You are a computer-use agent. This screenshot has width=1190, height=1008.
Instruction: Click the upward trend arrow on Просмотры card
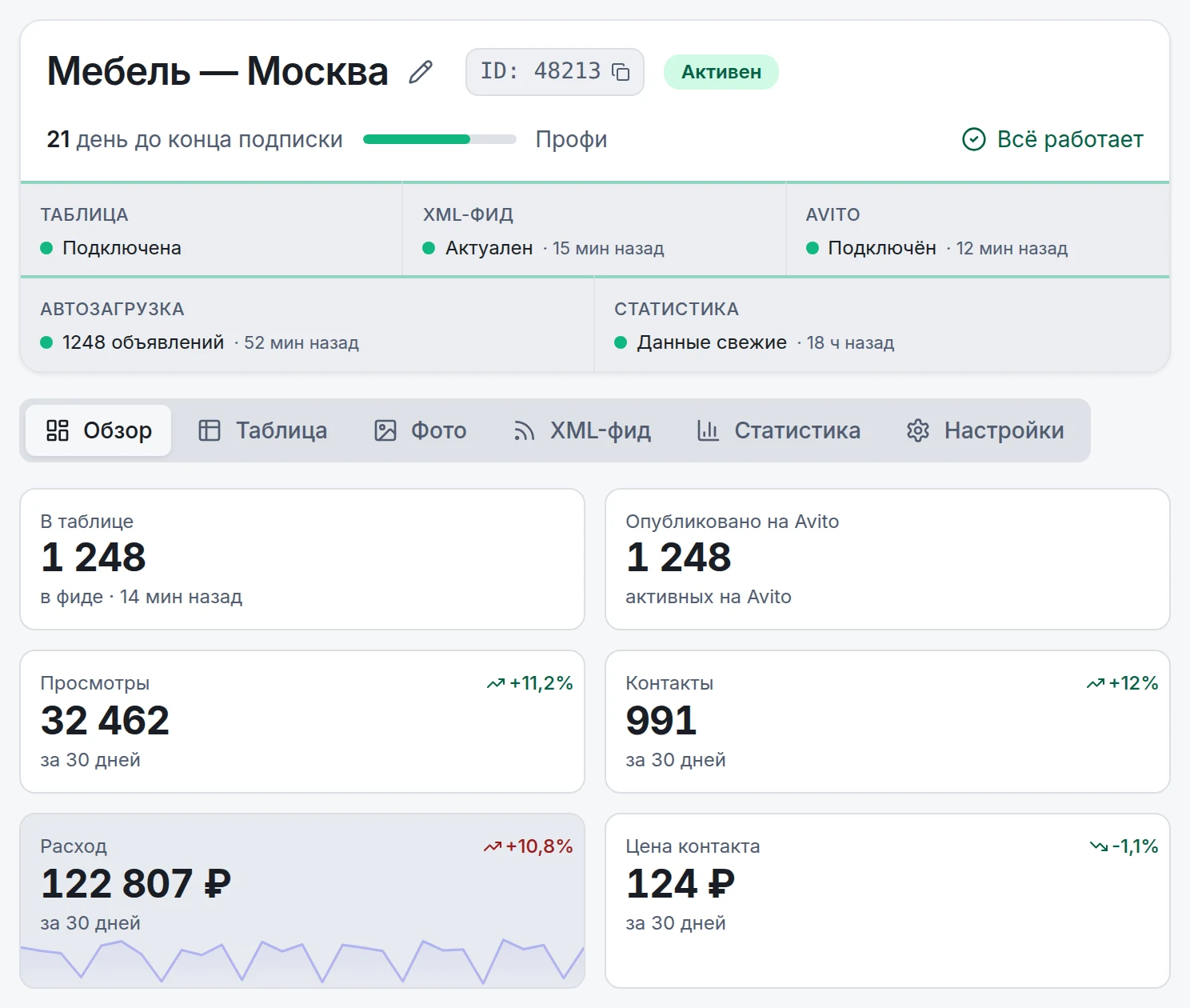pyautogui.click(x=496, y=683)
